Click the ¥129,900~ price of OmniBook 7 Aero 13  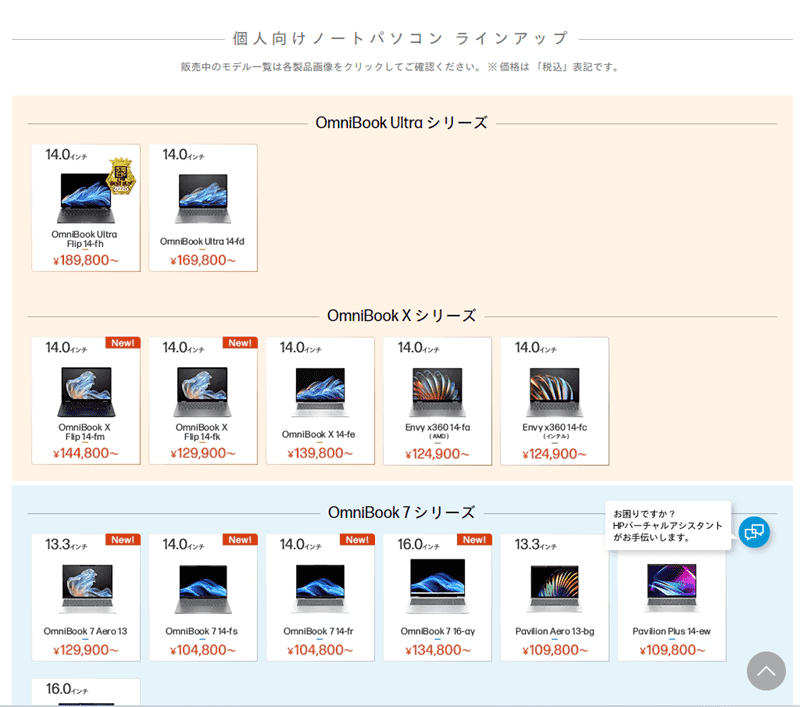click(86, 650)
